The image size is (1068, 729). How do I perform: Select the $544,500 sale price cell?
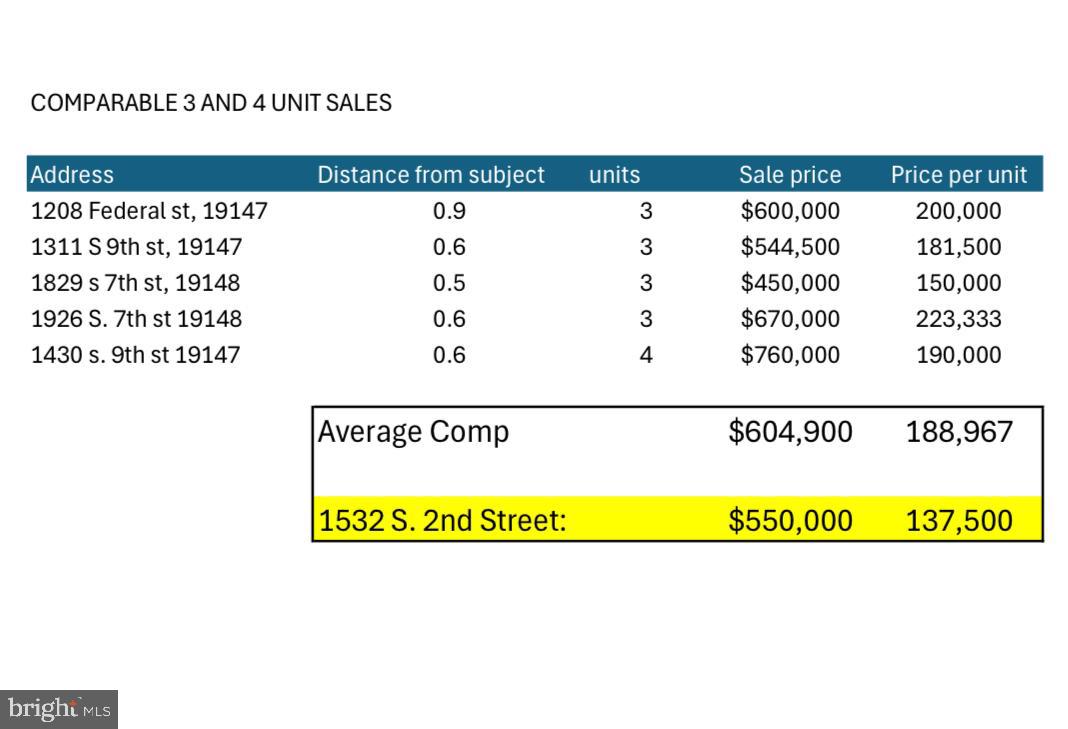[x=790, y=247]
